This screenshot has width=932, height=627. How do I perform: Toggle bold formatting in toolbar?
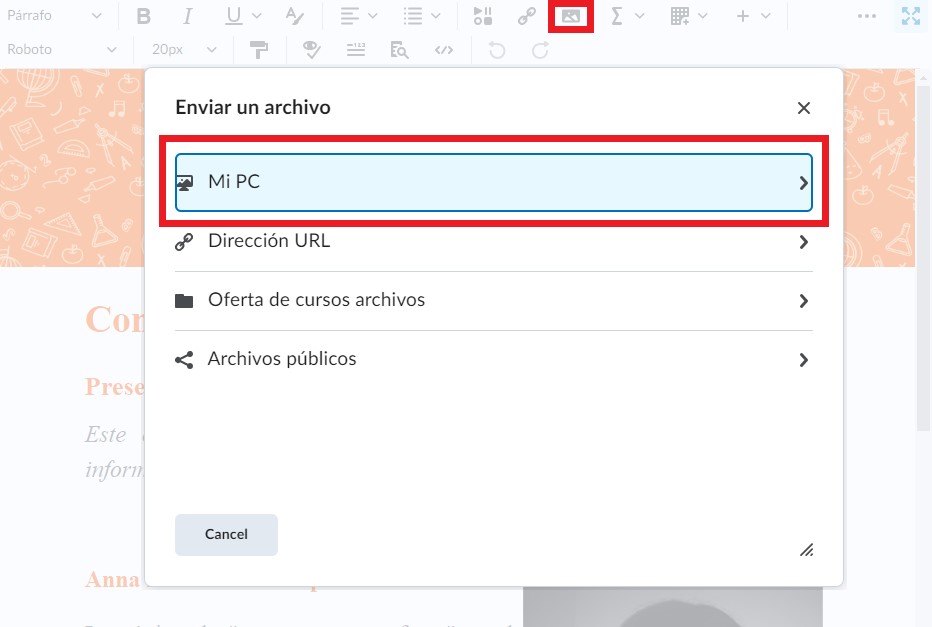144,16
